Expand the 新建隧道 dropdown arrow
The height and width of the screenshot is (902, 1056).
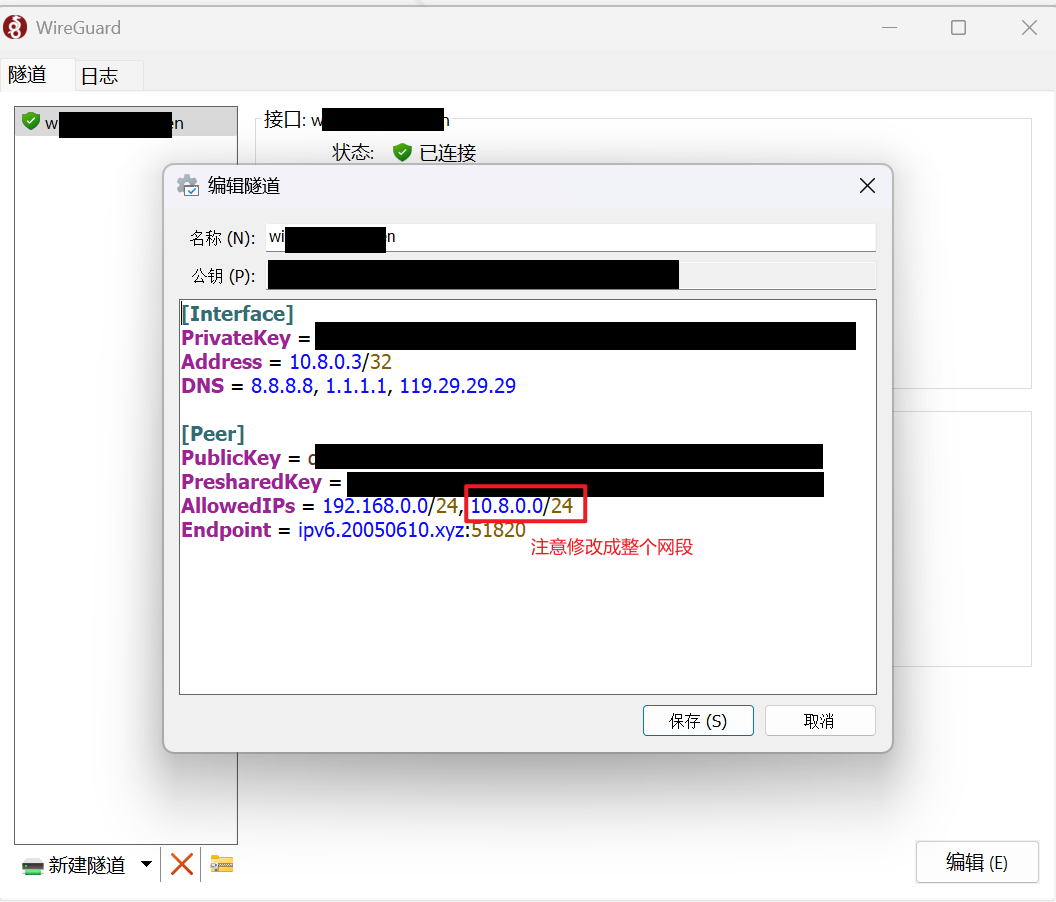coord(146,864)
